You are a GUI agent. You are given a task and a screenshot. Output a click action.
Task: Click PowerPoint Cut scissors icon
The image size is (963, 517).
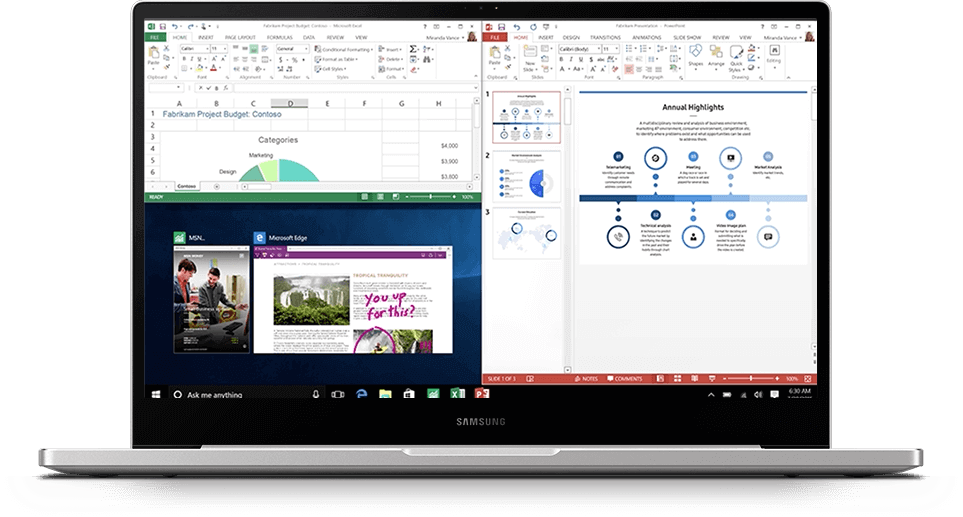[507, 48]
